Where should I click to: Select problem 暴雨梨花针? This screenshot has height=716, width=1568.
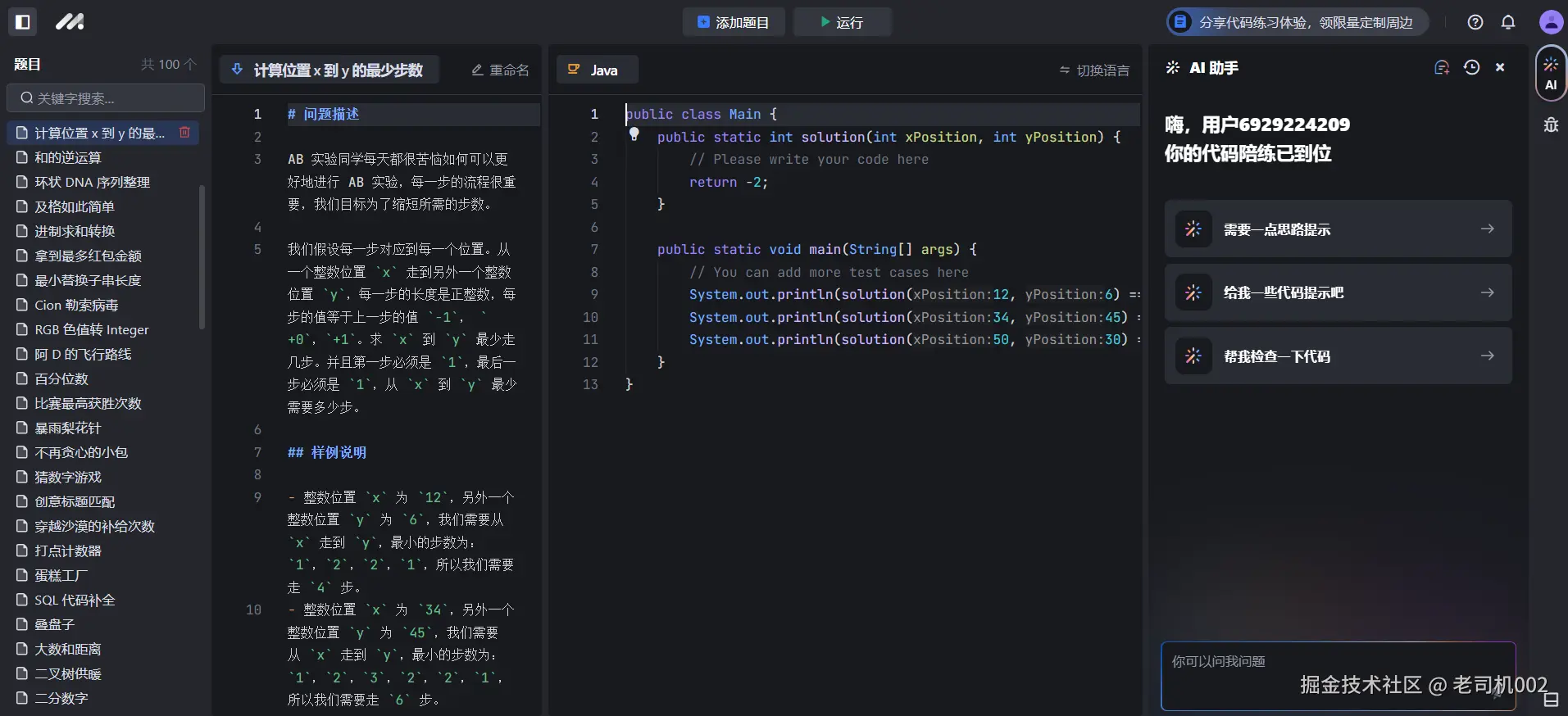tap(103, 428)
